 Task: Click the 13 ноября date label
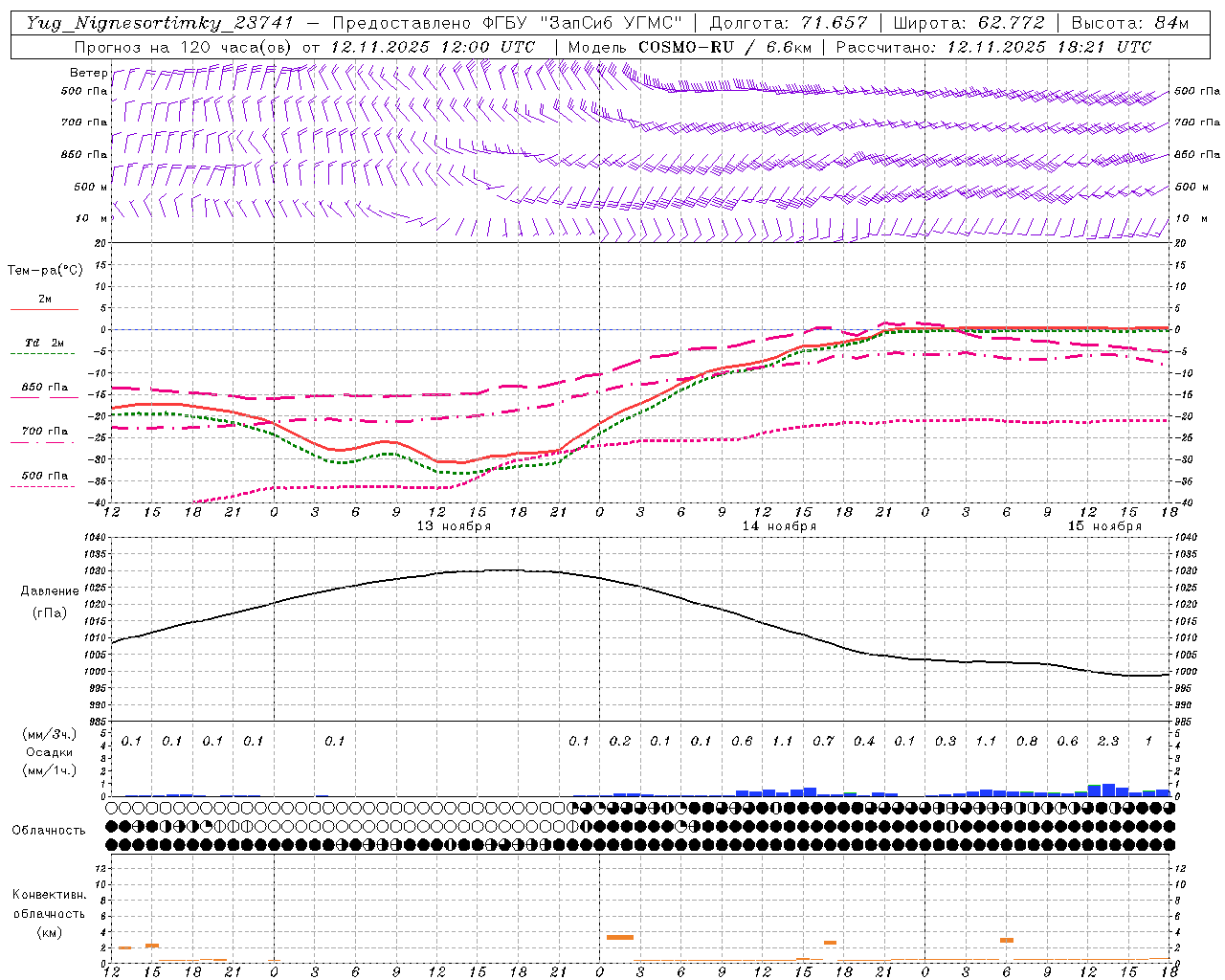(454, 525)
